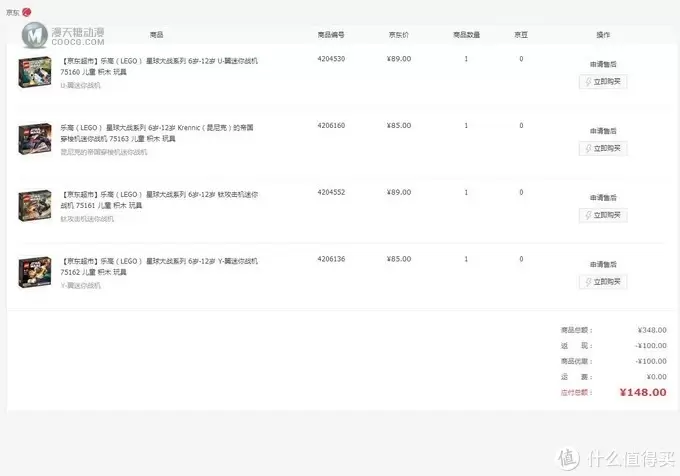The height and width of the screenshot is (476, 680).
Task: Select product number 4206136
Action: tap(331, 259)
